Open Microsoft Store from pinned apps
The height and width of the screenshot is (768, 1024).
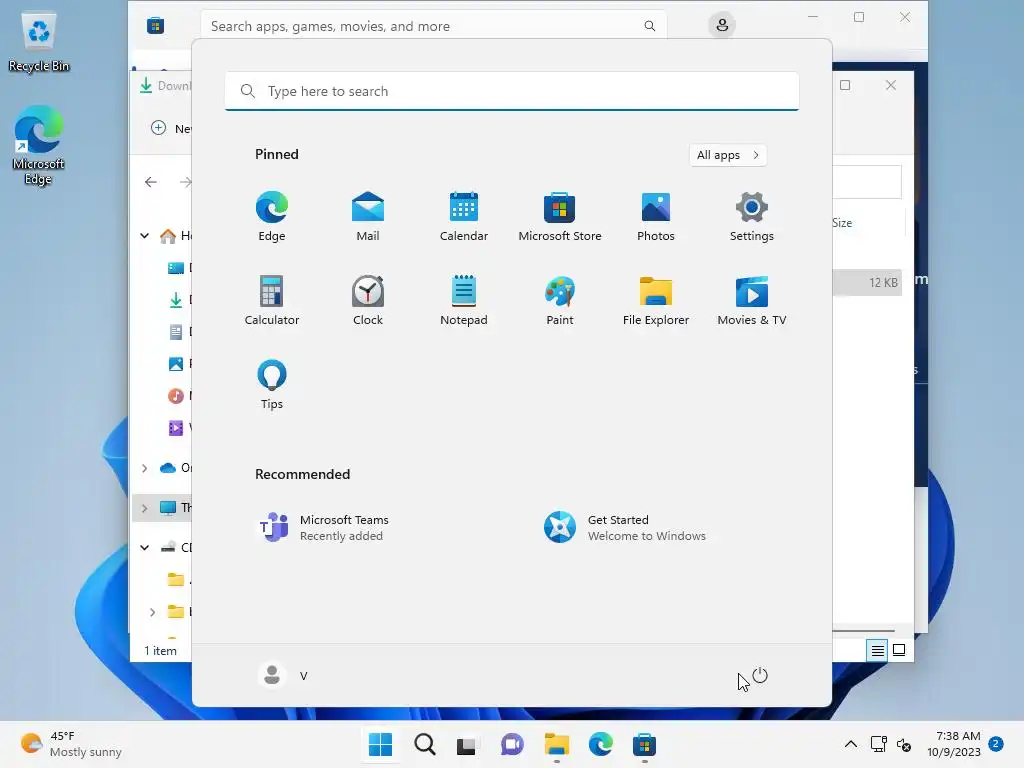[x=560, y=217]
